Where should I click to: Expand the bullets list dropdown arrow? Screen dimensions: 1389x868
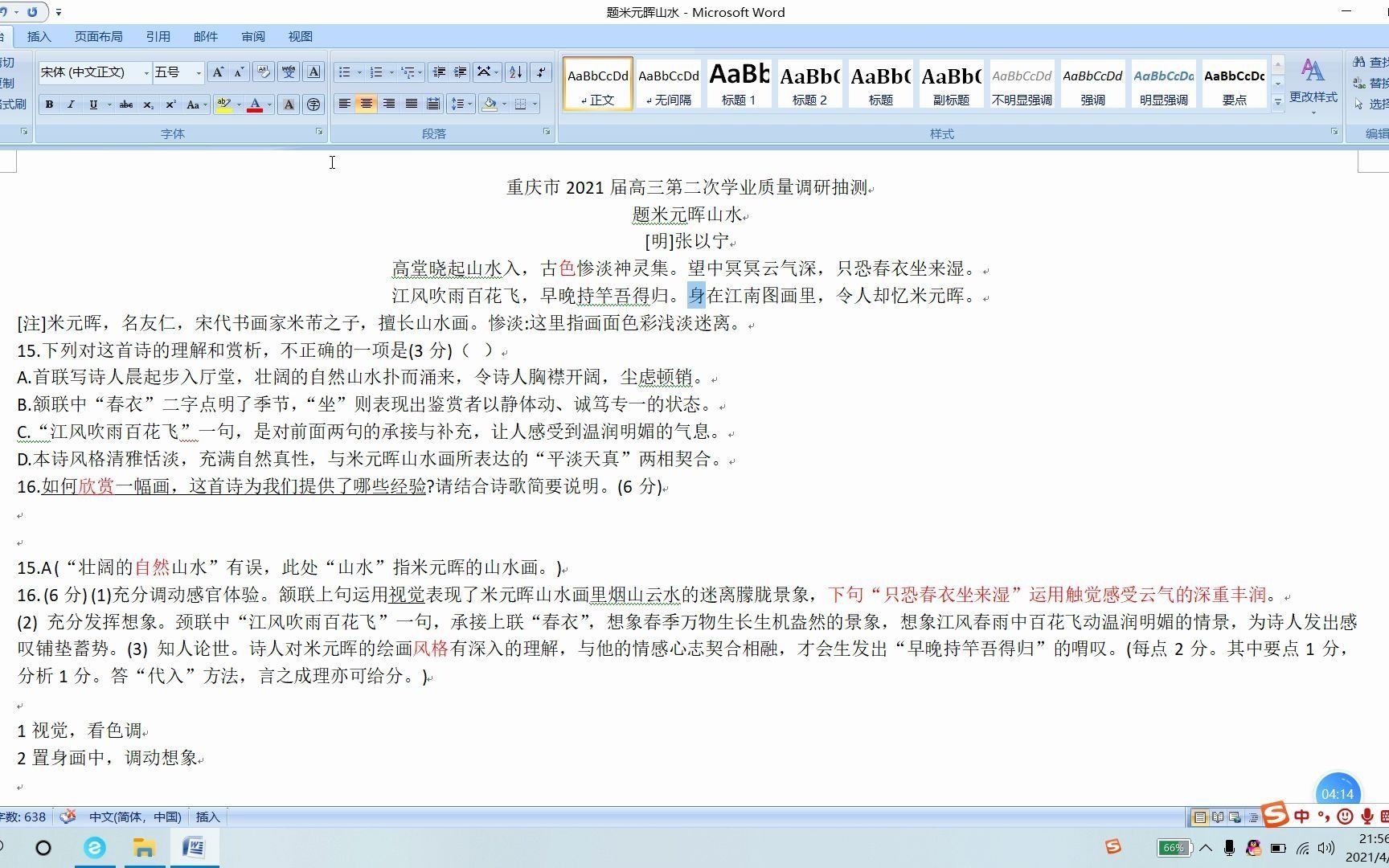coord(359,72)
